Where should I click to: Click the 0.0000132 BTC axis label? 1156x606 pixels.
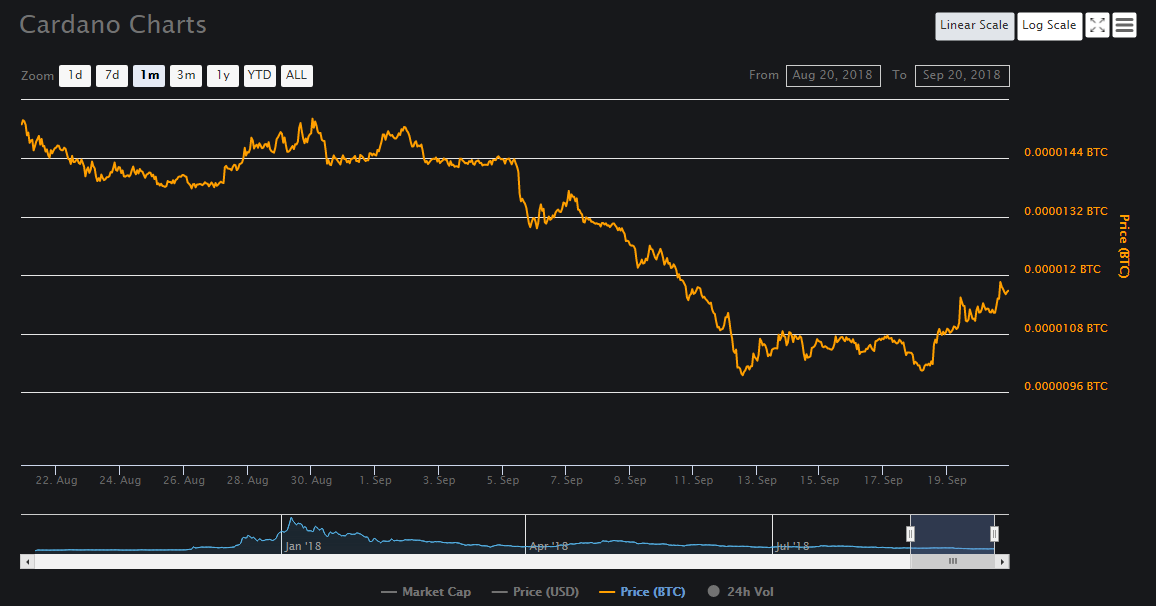tap(1066, 212)
